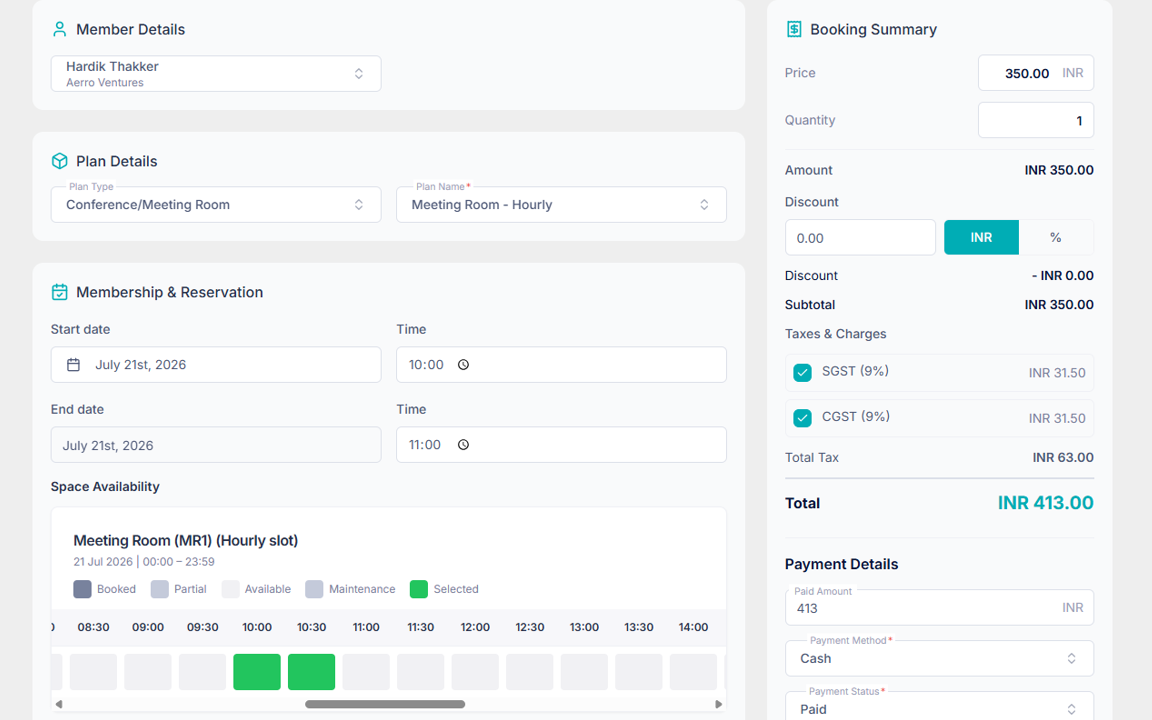Select the 13:00 available time slot
Image resolution: width=1152 pixels, height=720 pixels.
coord(584,672)
